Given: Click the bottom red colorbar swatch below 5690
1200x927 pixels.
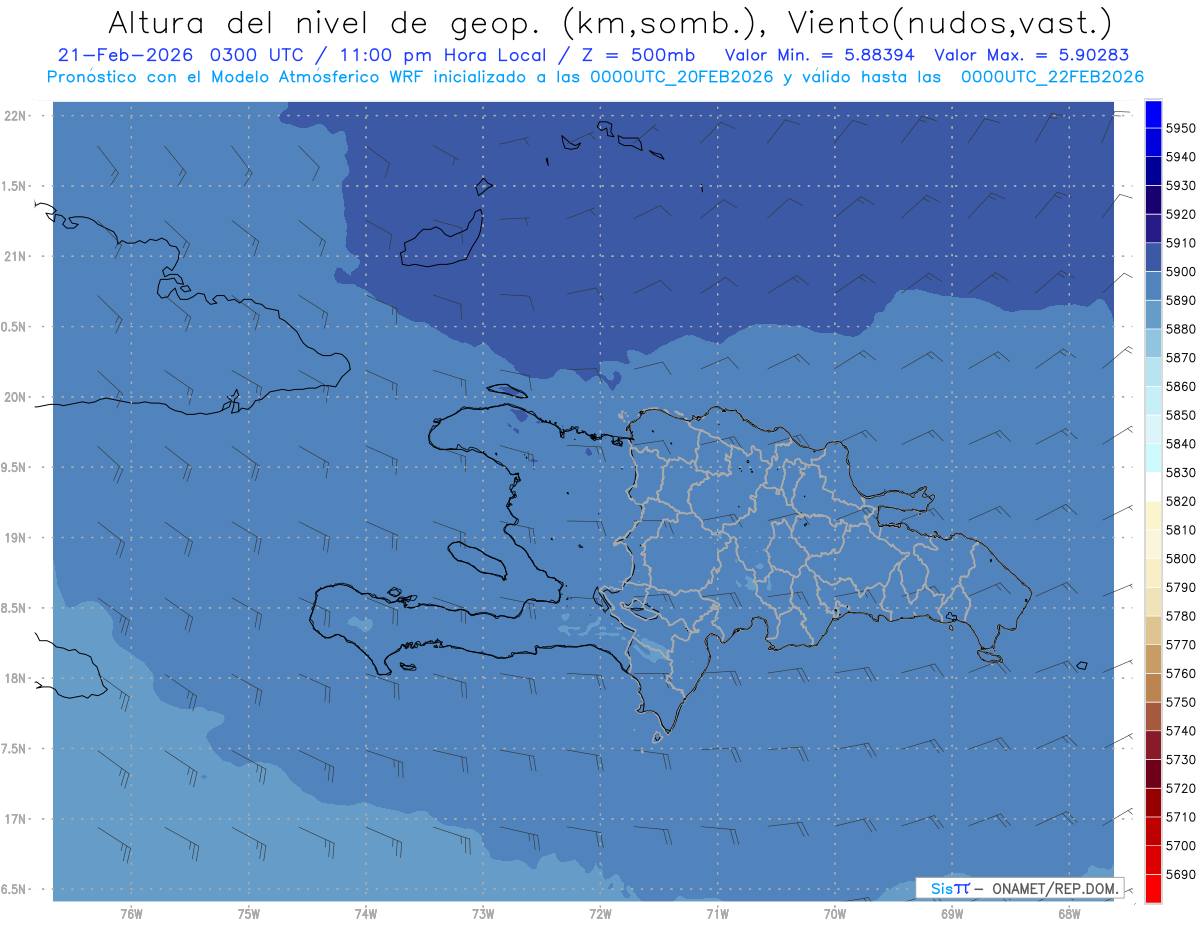Looking at the screenshot, I should [x=1153, y=888].
